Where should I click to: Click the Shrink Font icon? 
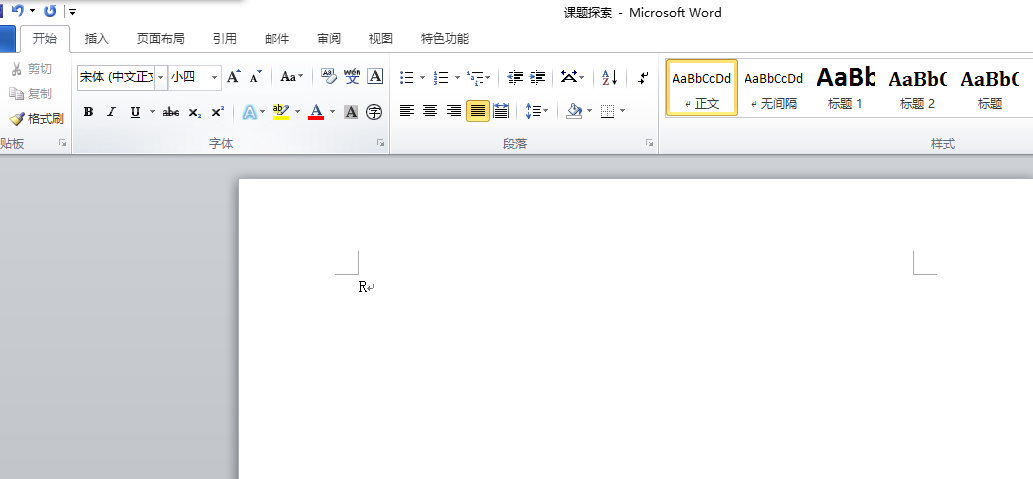[x=256, y=77]
